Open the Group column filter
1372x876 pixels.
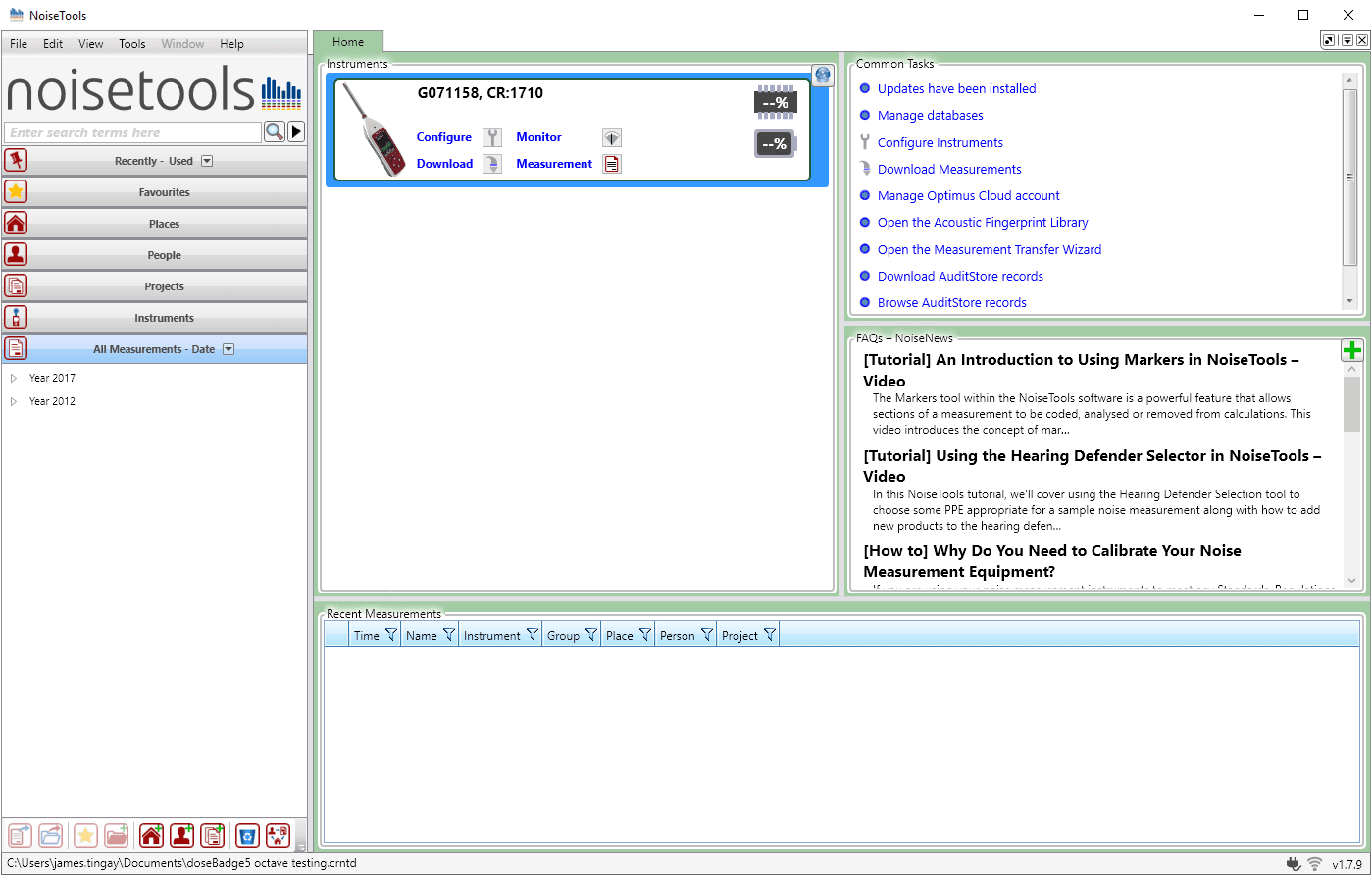[590, 635]
